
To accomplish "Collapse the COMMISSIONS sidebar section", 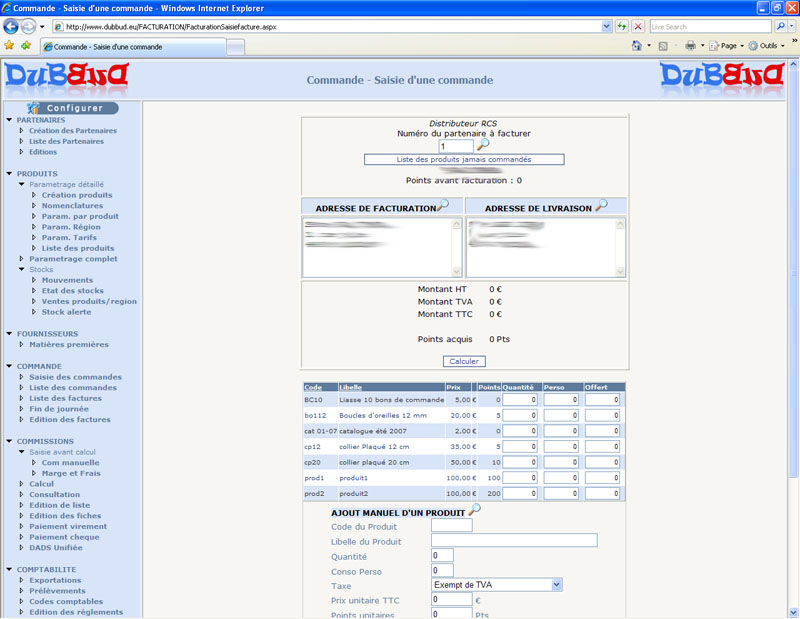I will (8, 441).
